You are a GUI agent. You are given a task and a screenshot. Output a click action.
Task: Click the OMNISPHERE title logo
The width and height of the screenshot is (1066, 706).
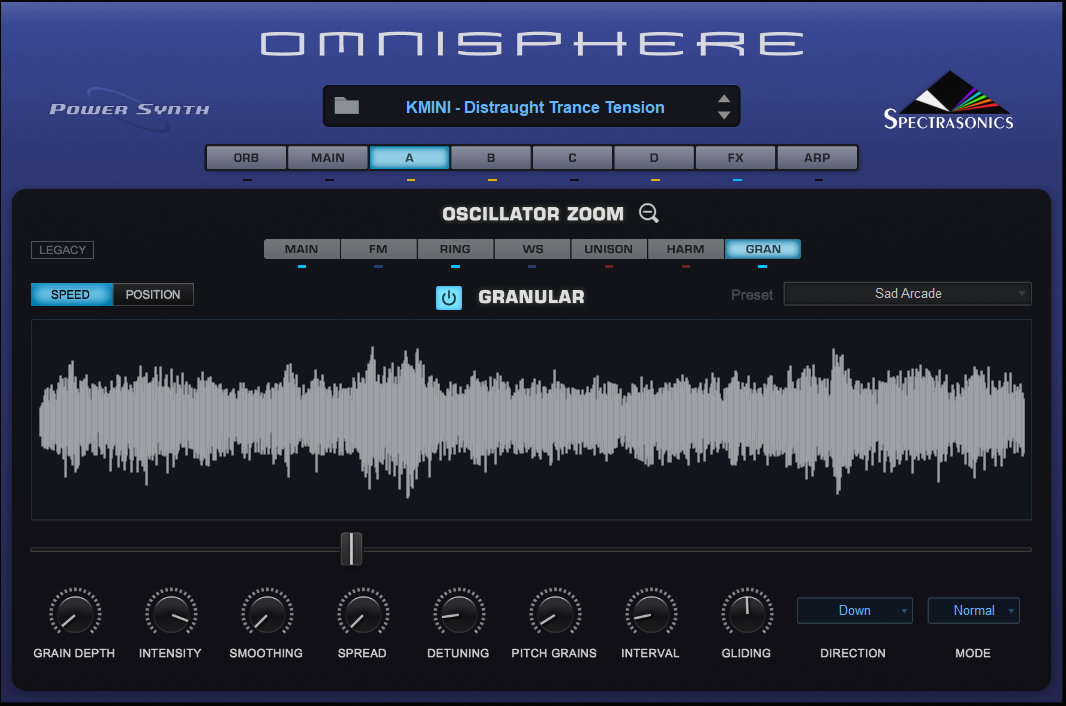[x=532, y=44]
